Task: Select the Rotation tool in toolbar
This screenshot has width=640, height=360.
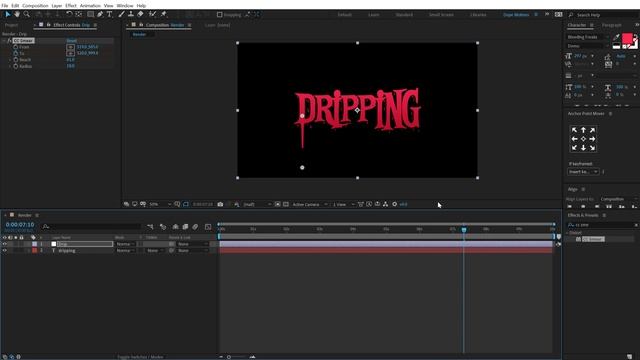Action: (69, 14)
